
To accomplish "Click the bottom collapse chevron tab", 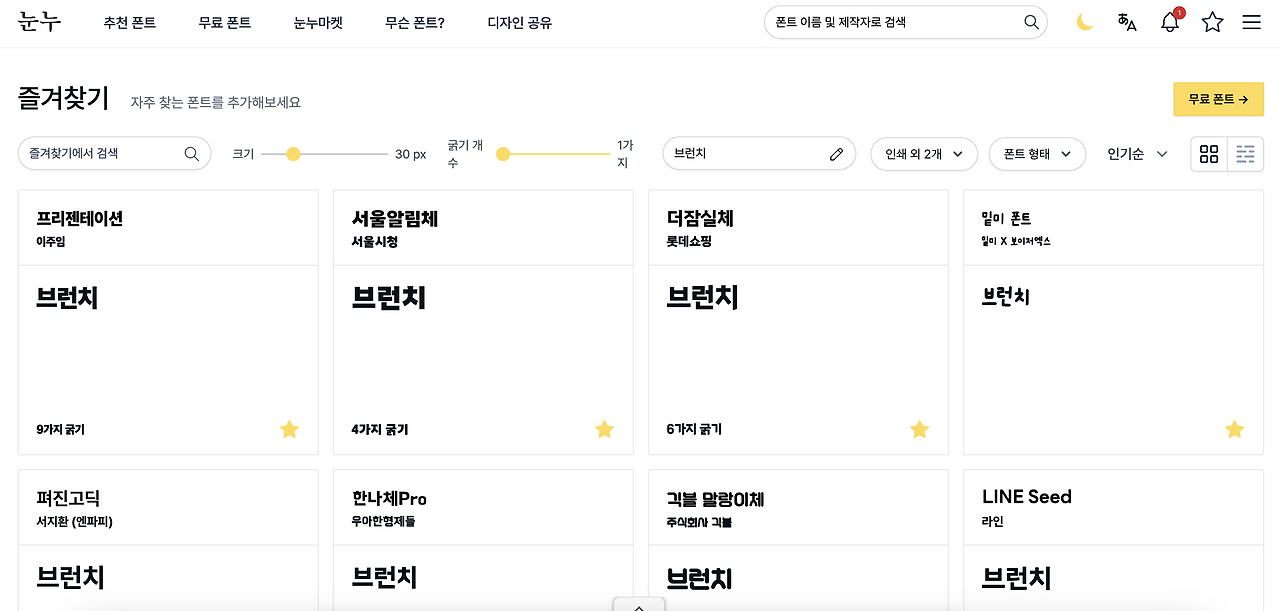I will coord(639,605).
